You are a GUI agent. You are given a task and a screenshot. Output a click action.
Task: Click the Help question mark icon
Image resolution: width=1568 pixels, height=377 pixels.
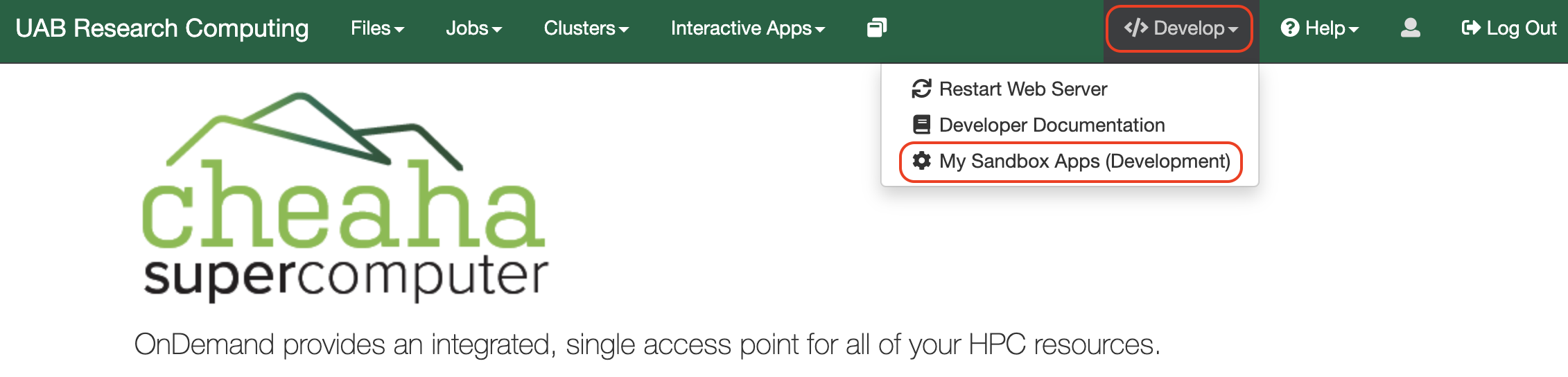click(x=1289, y=28)
